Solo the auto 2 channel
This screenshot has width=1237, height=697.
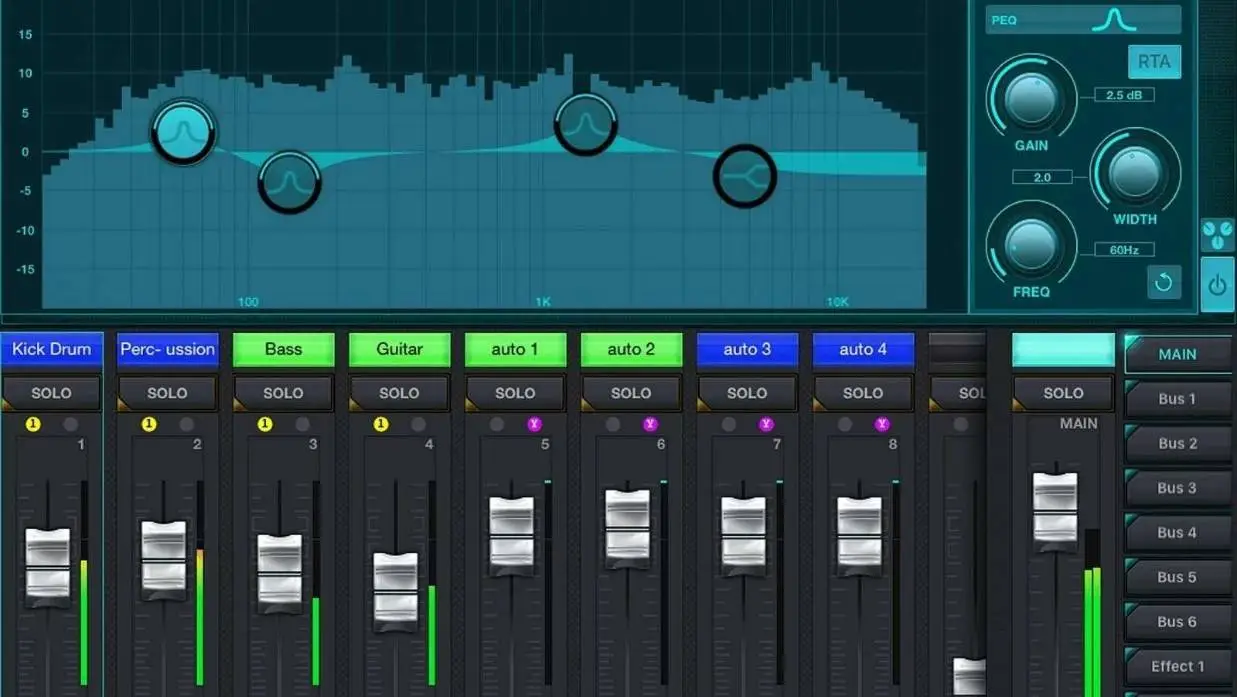631,393
